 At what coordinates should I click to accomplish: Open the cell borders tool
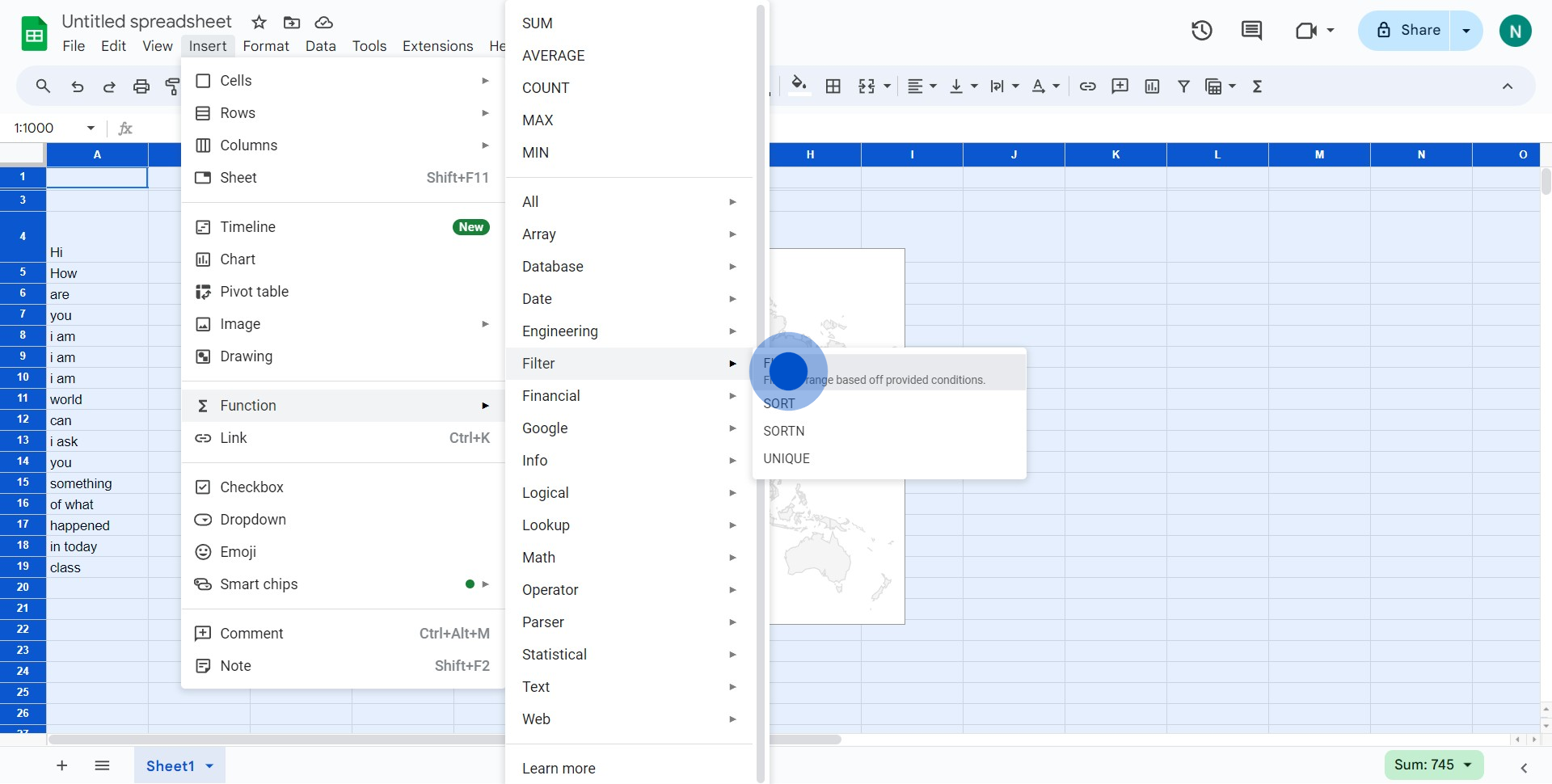coord(833,86)
